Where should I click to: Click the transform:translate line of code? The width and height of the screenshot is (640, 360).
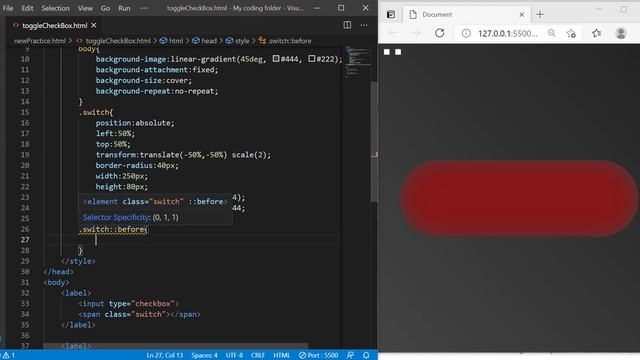pyautogui.click(x=183, y=155)
